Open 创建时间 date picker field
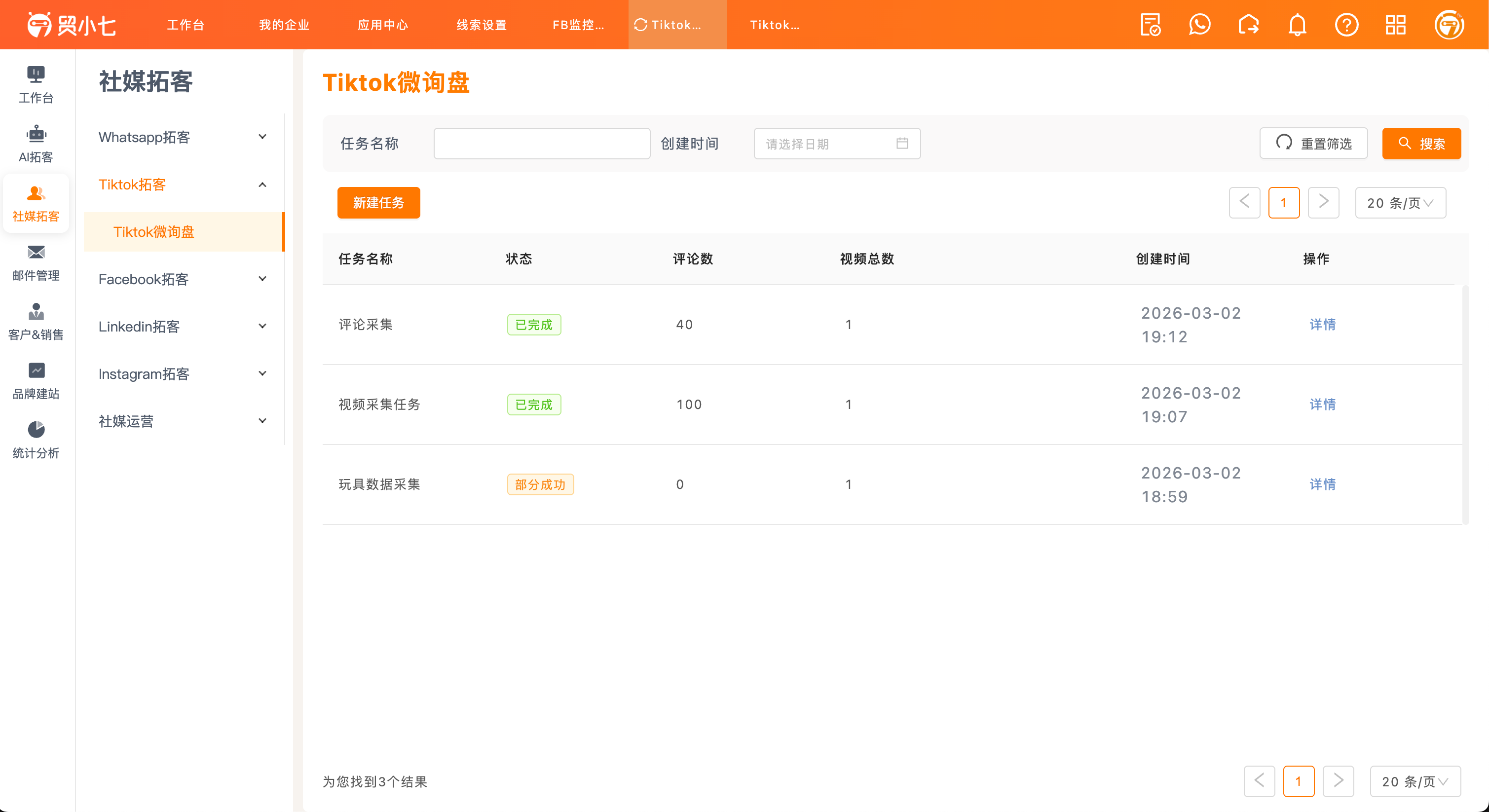The width and height of the screenshot is (1489, 812). 837,144
